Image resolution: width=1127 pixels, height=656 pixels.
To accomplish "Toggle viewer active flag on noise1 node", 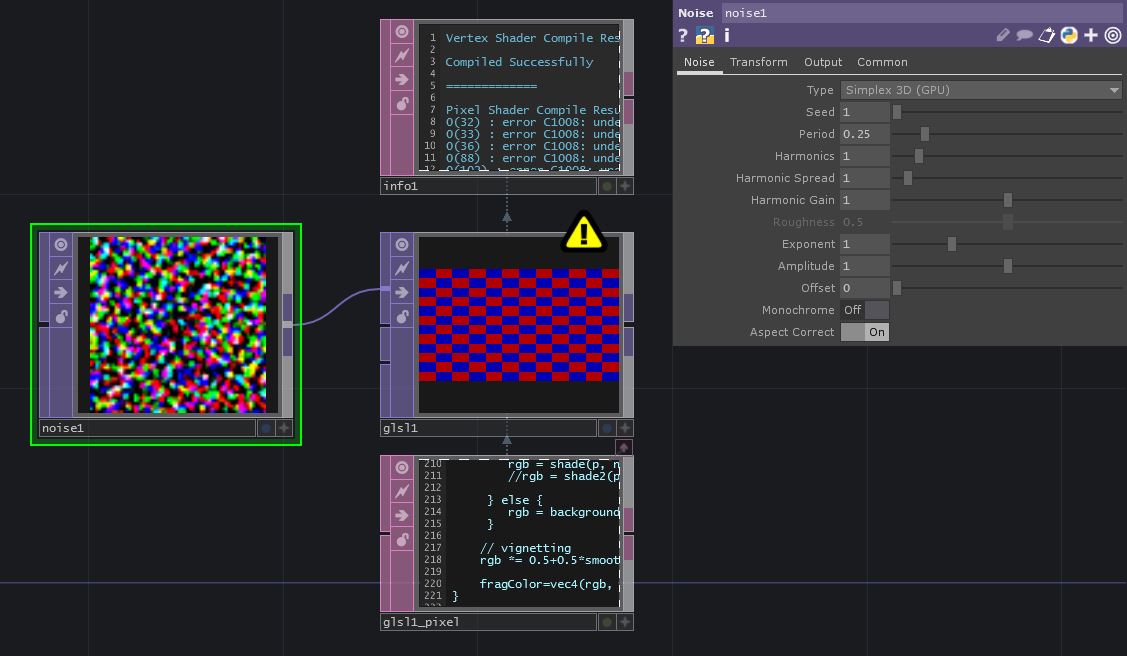I will (61, 245).
